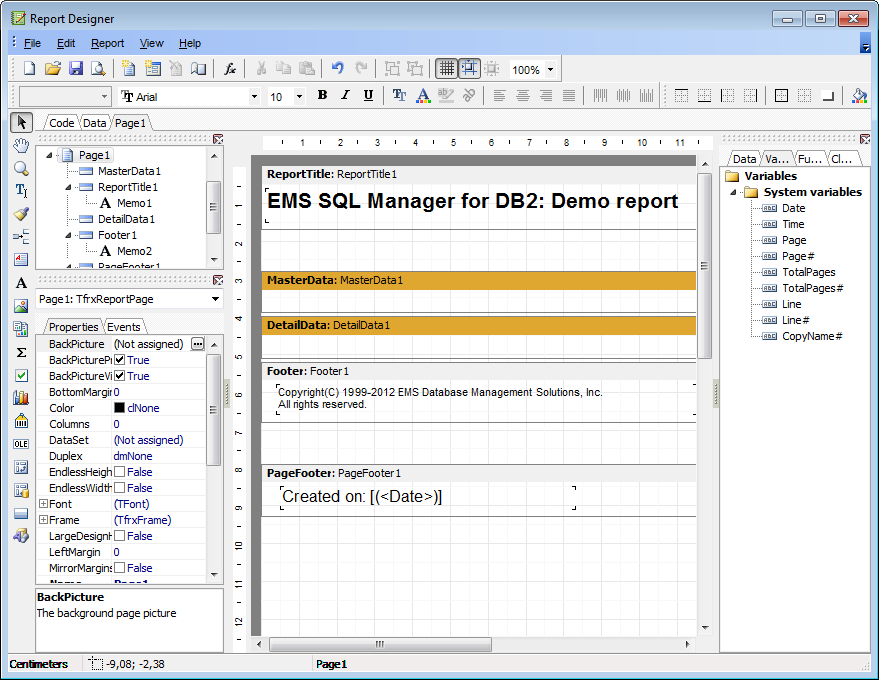Screen dimensions: 879x680
Task: Open the Arial font name dropdown
Action: tap(254, 96)
